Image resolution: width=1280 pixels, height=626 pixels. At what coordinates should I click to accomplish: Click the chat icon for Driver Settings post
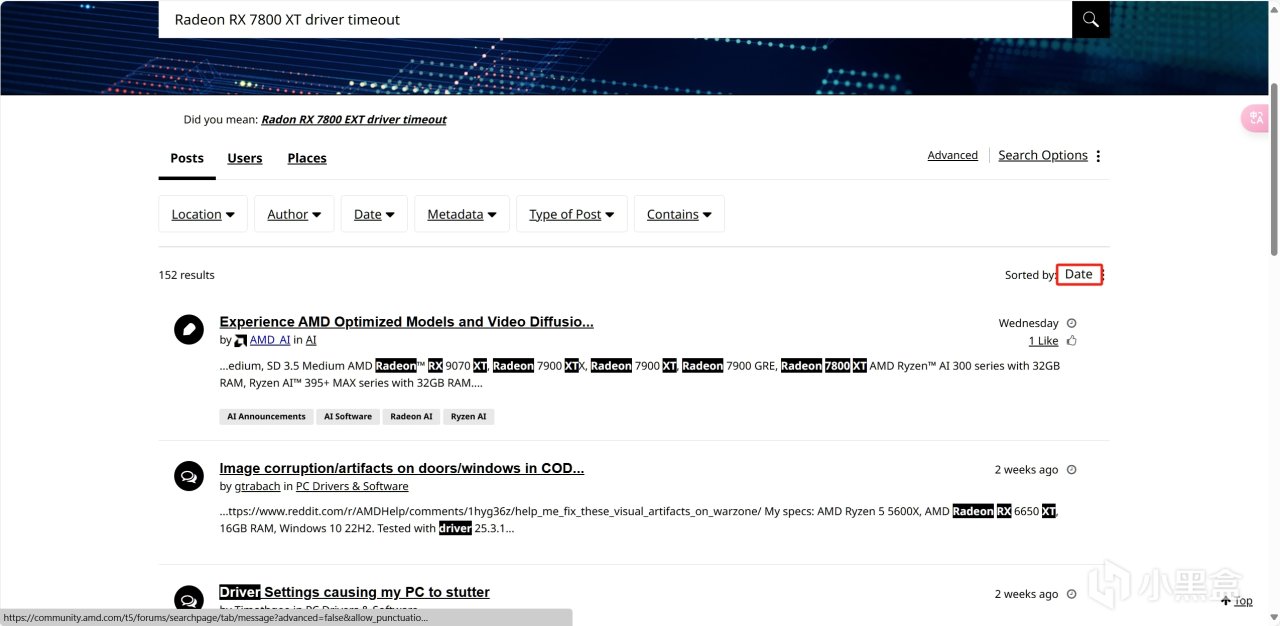pos(189,599)
